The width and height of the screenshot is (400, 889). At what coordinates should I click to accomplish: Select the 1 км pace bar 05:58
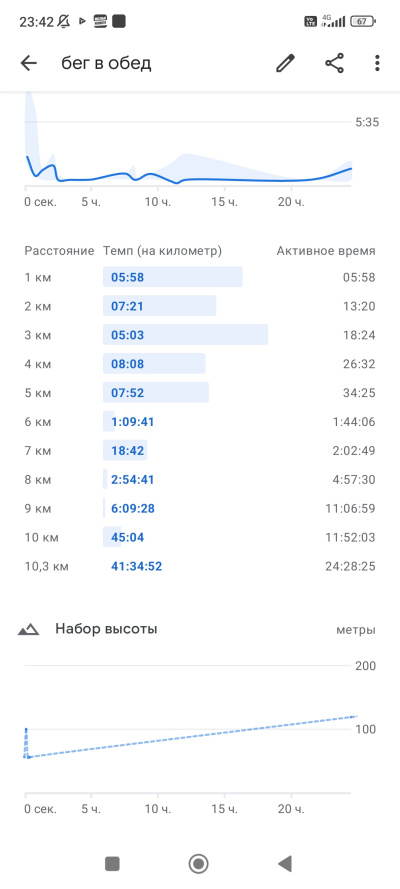pos(173,277)
